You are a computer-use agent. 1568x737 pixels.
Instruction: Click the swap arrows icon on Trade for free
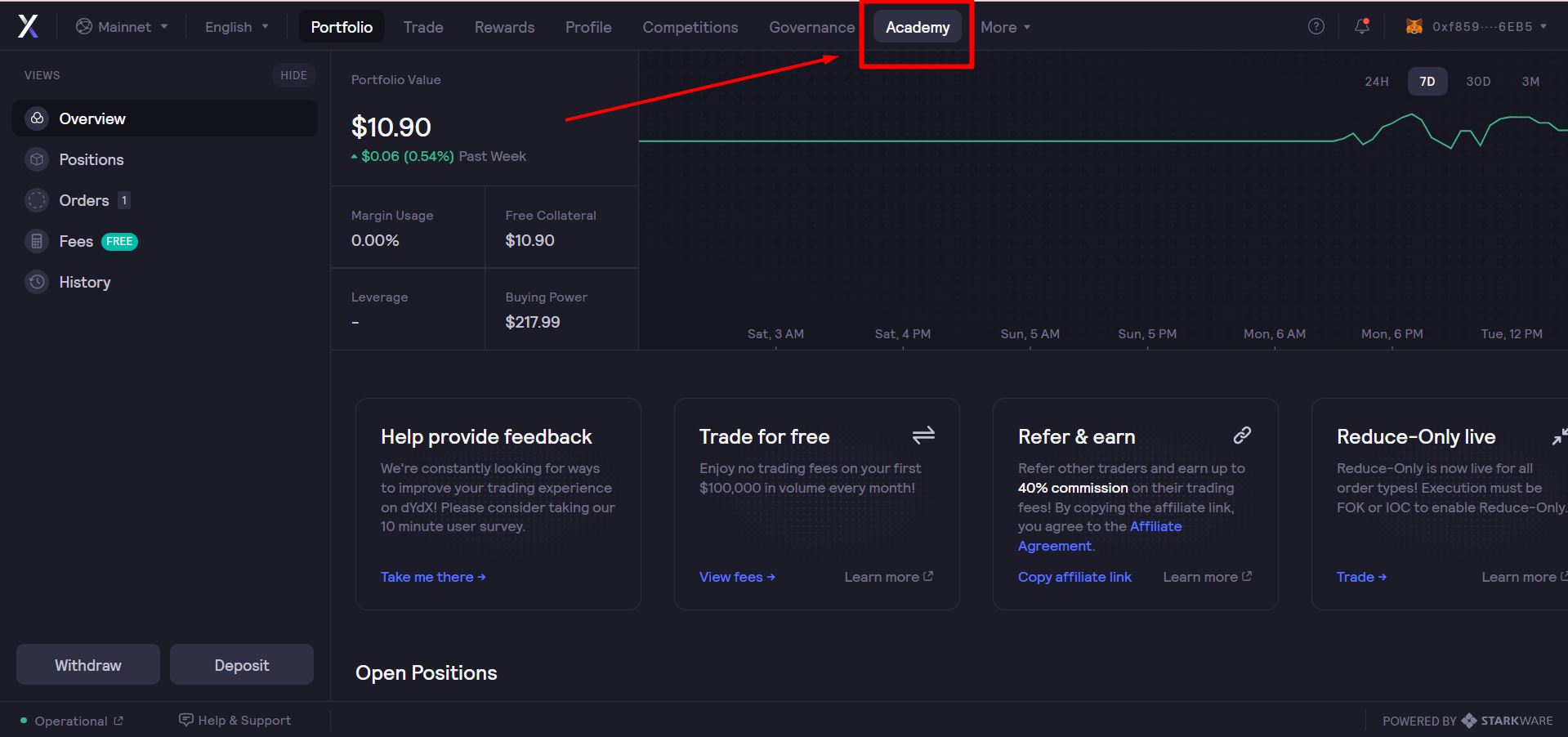click(923, 435)
